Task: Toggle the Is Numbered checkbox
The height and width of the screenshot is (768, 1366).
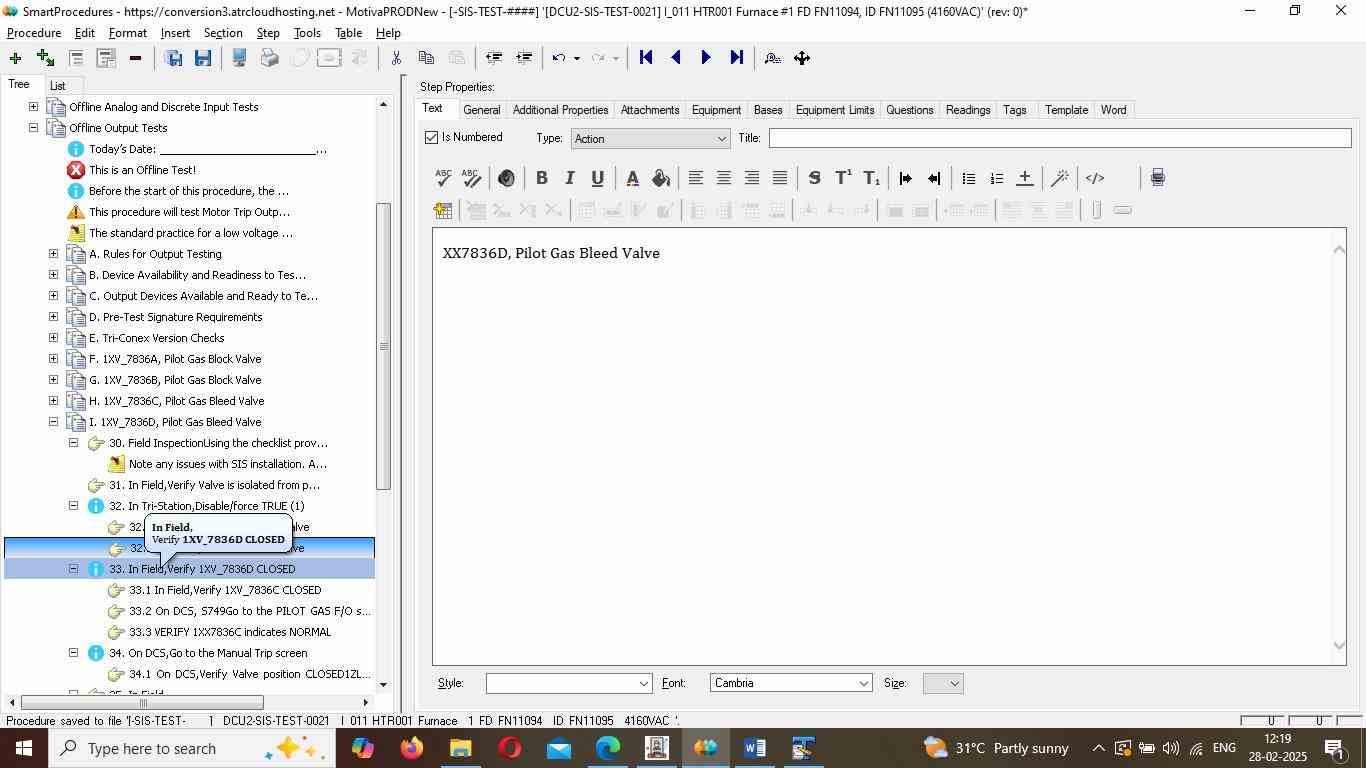Action: pos(431,137)
